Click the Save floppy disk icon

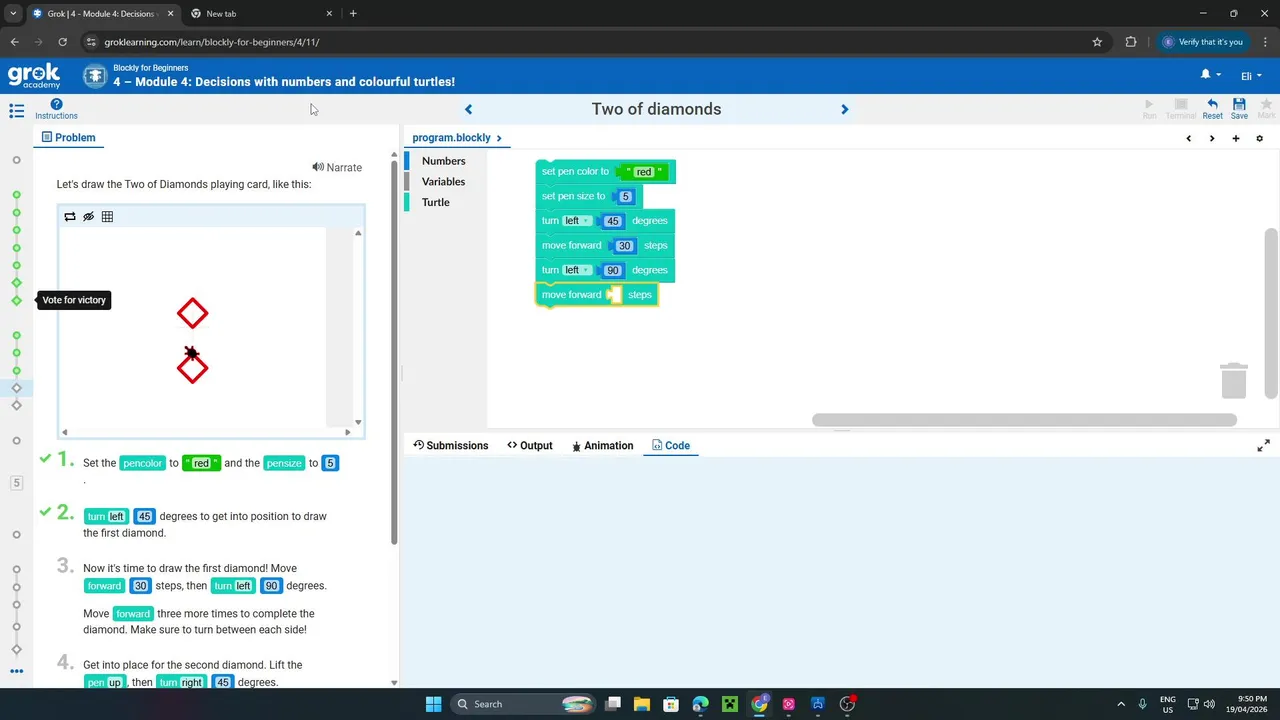[x=1239, y=109]
